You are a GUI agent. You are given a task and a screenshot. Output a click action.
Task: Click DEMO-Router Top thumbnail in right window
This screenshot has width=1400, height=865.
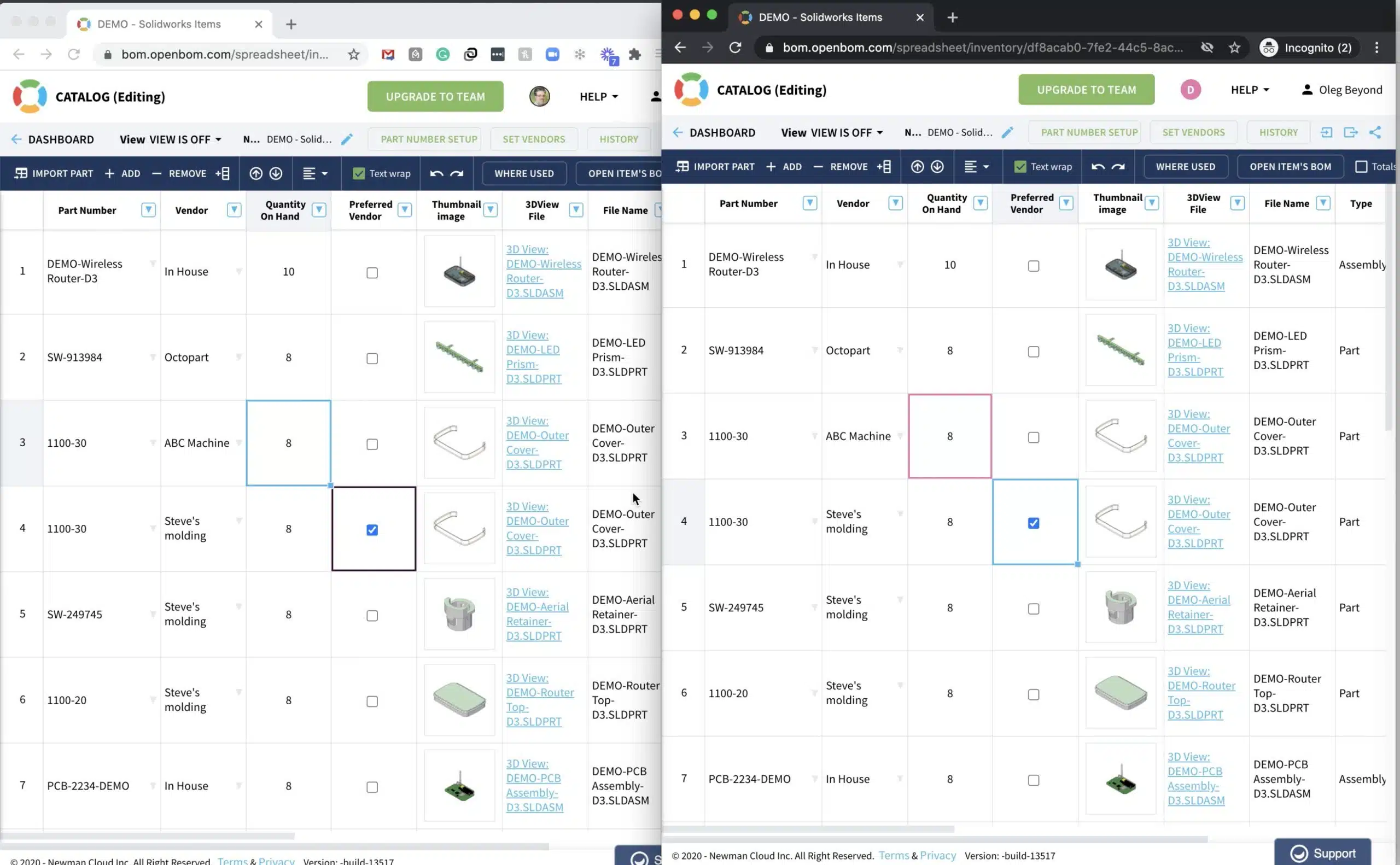click(x=1120, y=693)
